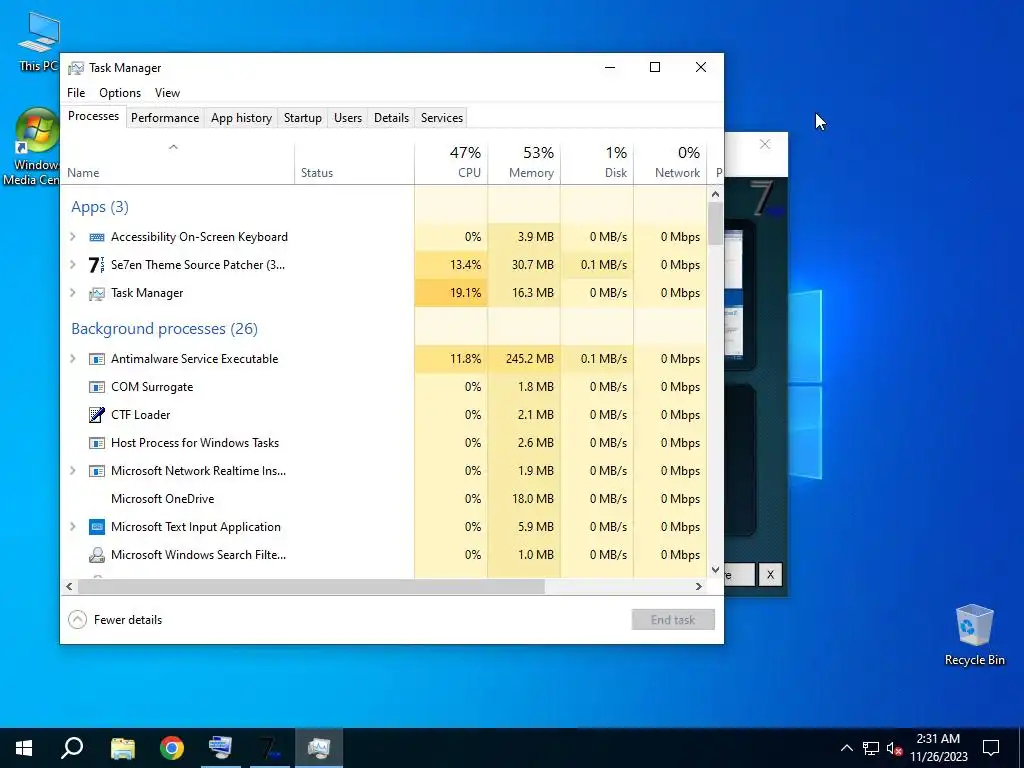Open the notification Action Center
1024x768 pixels.
point(991,748)
